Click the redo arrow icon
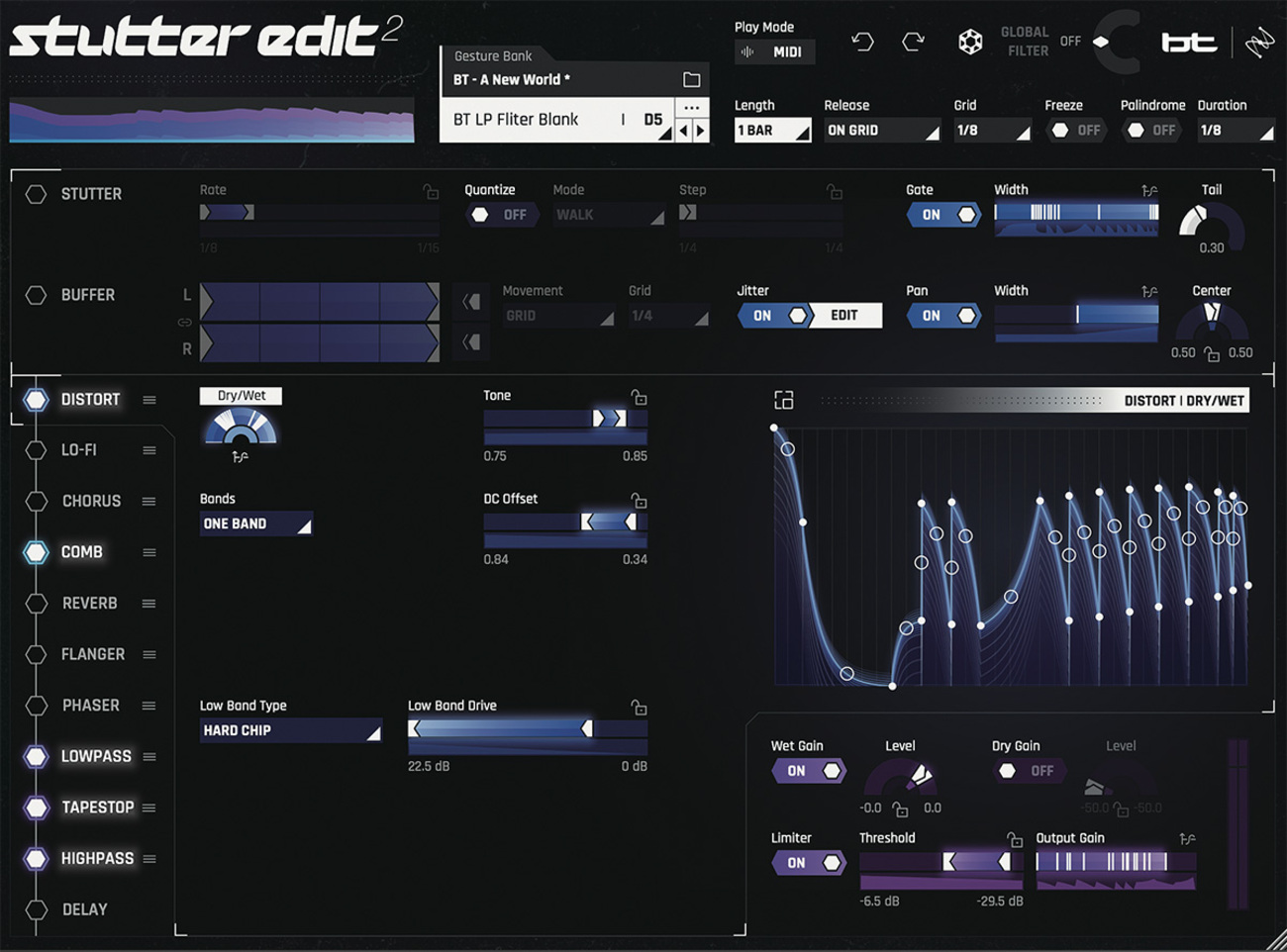This screenshot has height=952, width=1287. [914, 42]
